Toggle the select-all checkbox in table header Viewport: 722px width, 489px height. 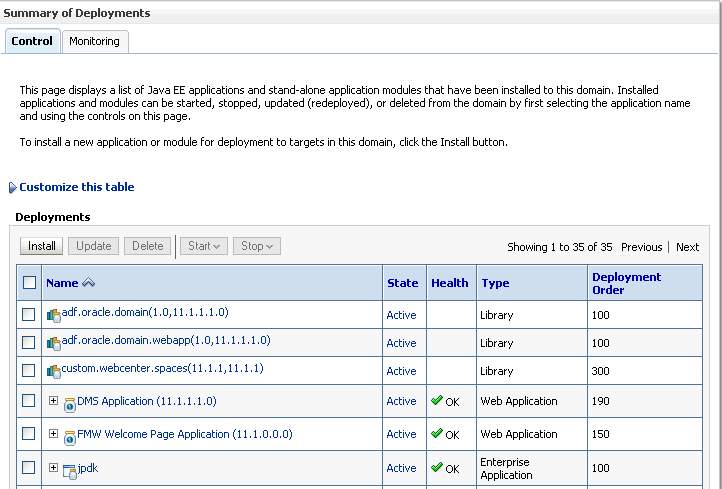pos(29,283)
